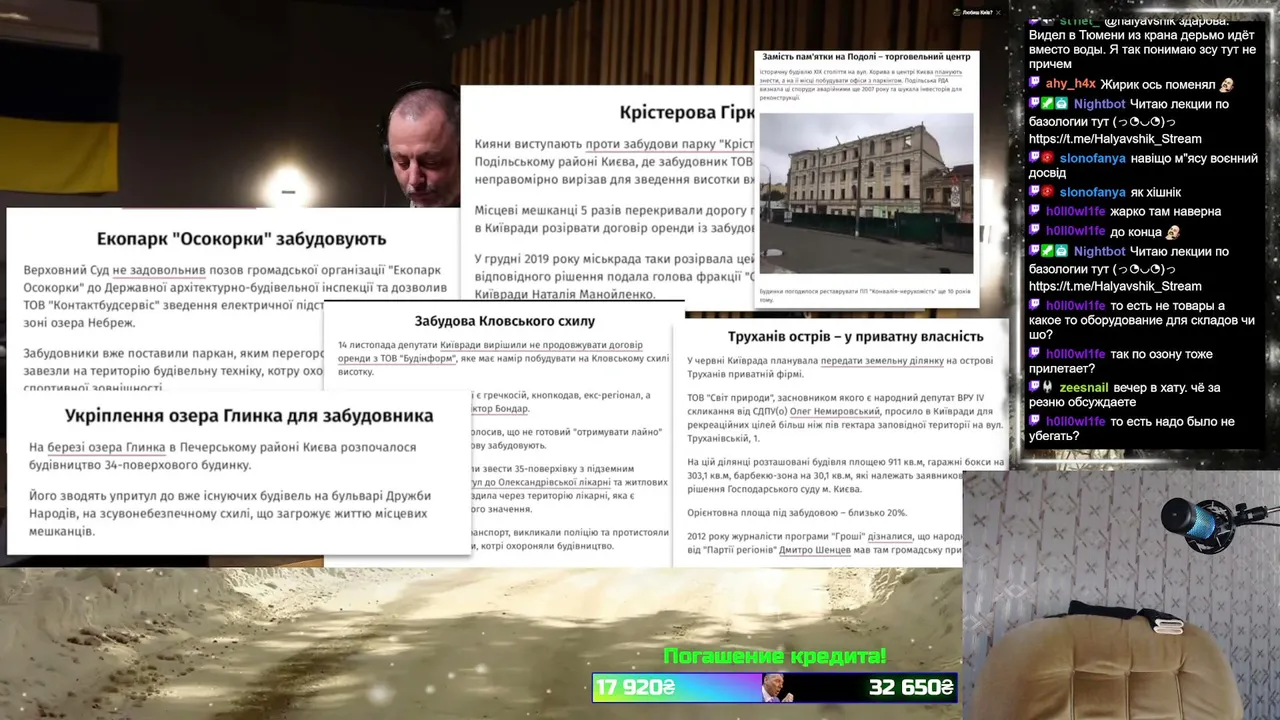1280x720 pixels.
Task: Click the Twitch badge on the 'жарко там наверна' message
Action: [x=1035, y=211]
